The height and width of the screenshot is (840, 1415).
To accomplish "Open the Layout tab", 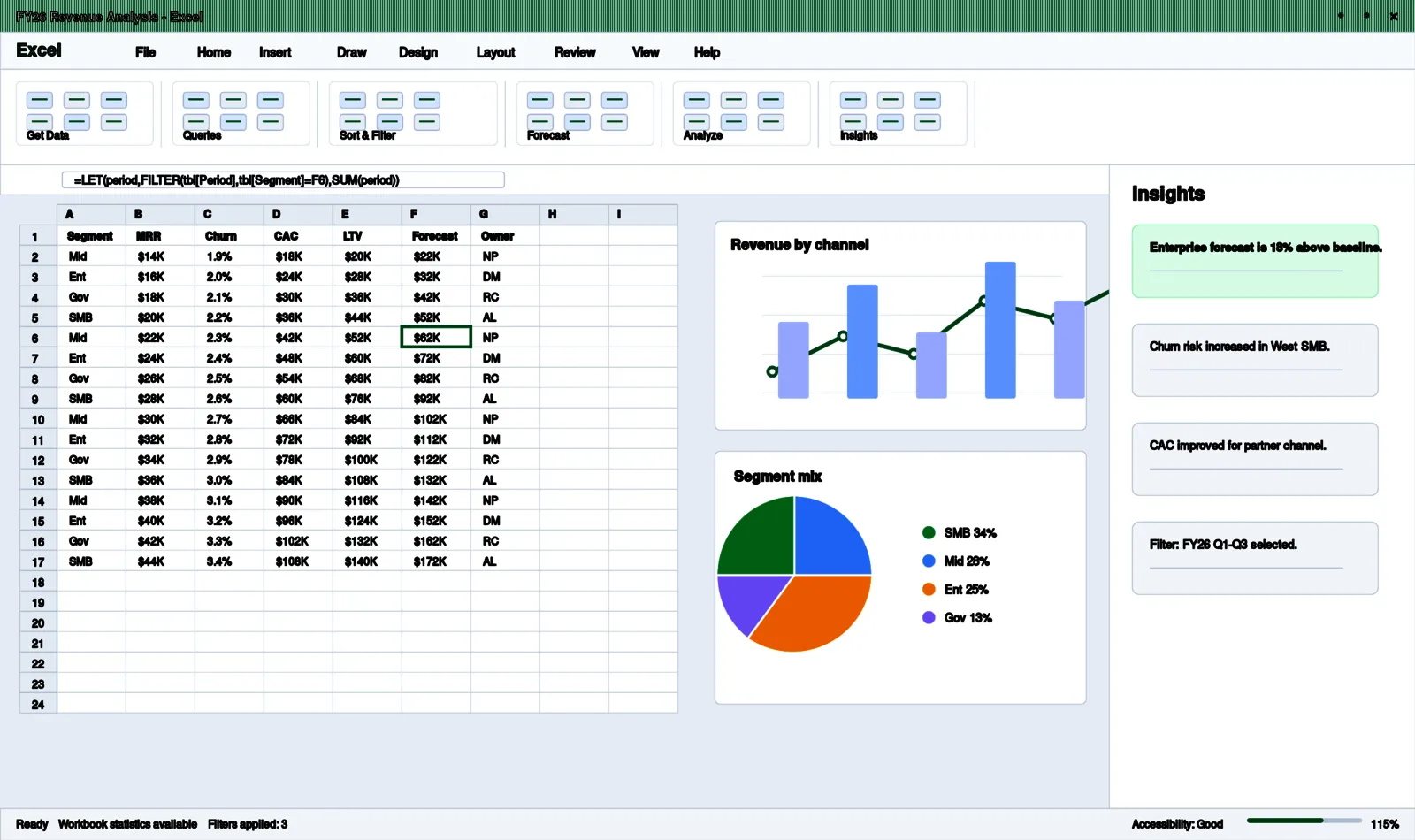I will [495, 52].
